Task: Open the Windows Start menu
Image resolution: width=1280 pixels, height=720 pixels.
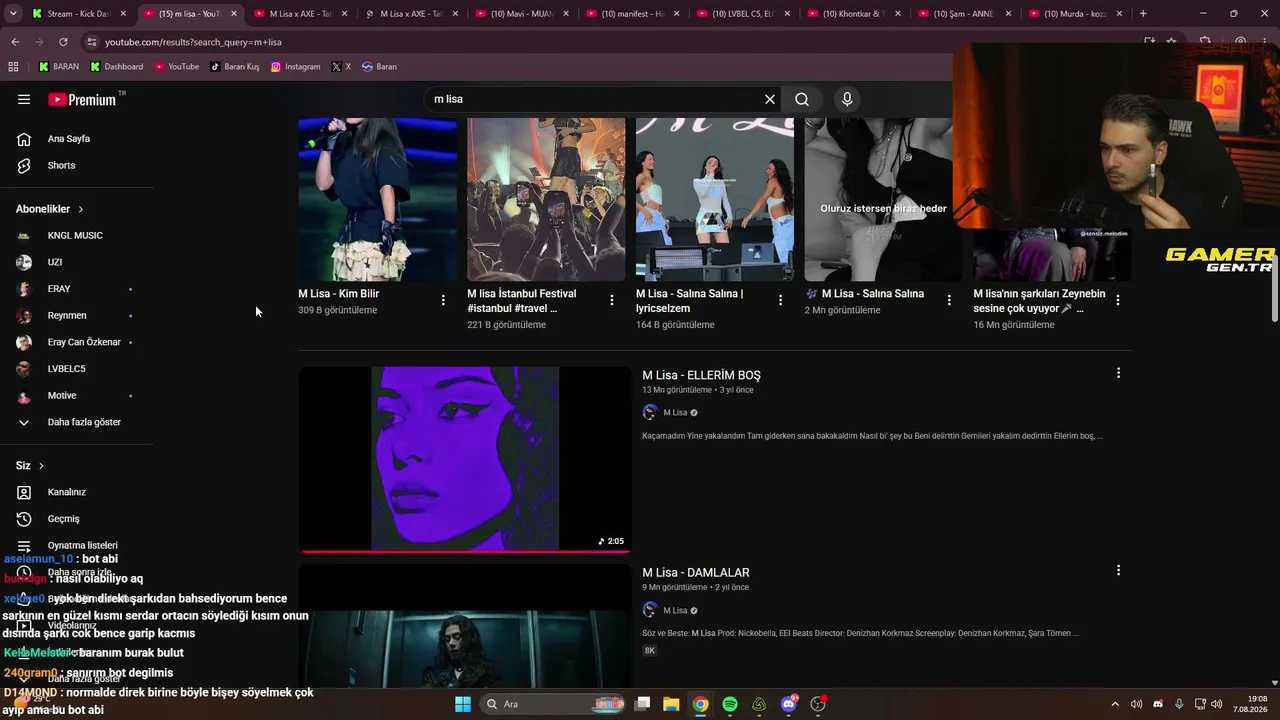Action: pos(463,704)
